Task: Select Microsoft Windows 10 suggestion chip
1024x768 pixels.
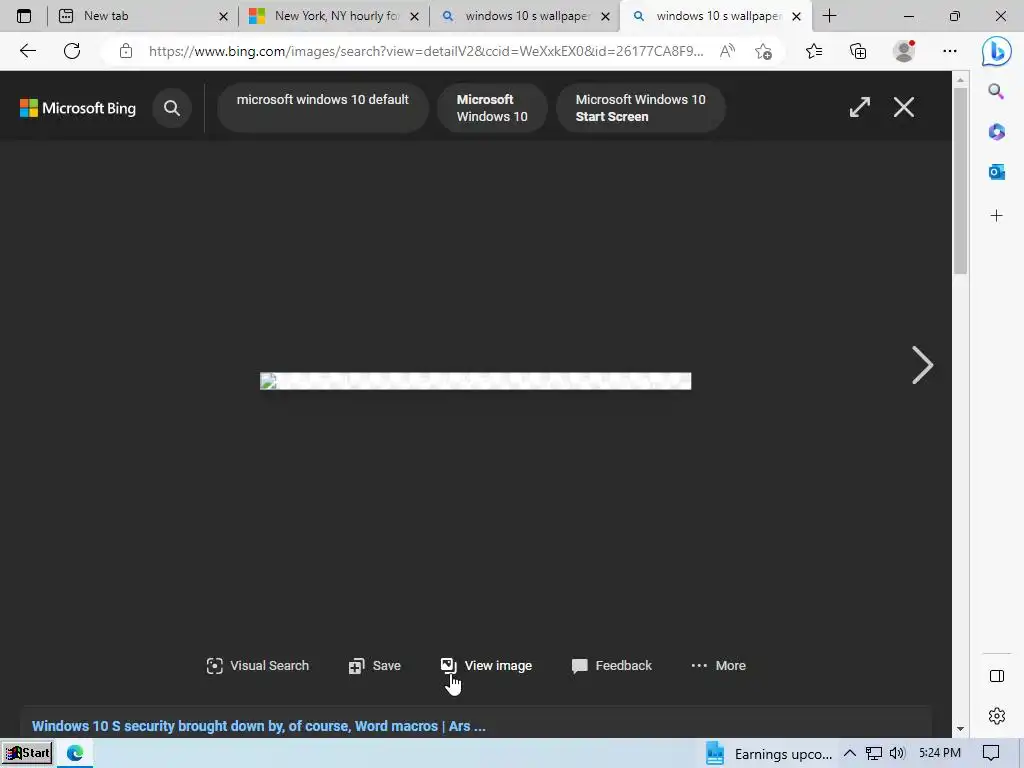Action: point(492,108)
